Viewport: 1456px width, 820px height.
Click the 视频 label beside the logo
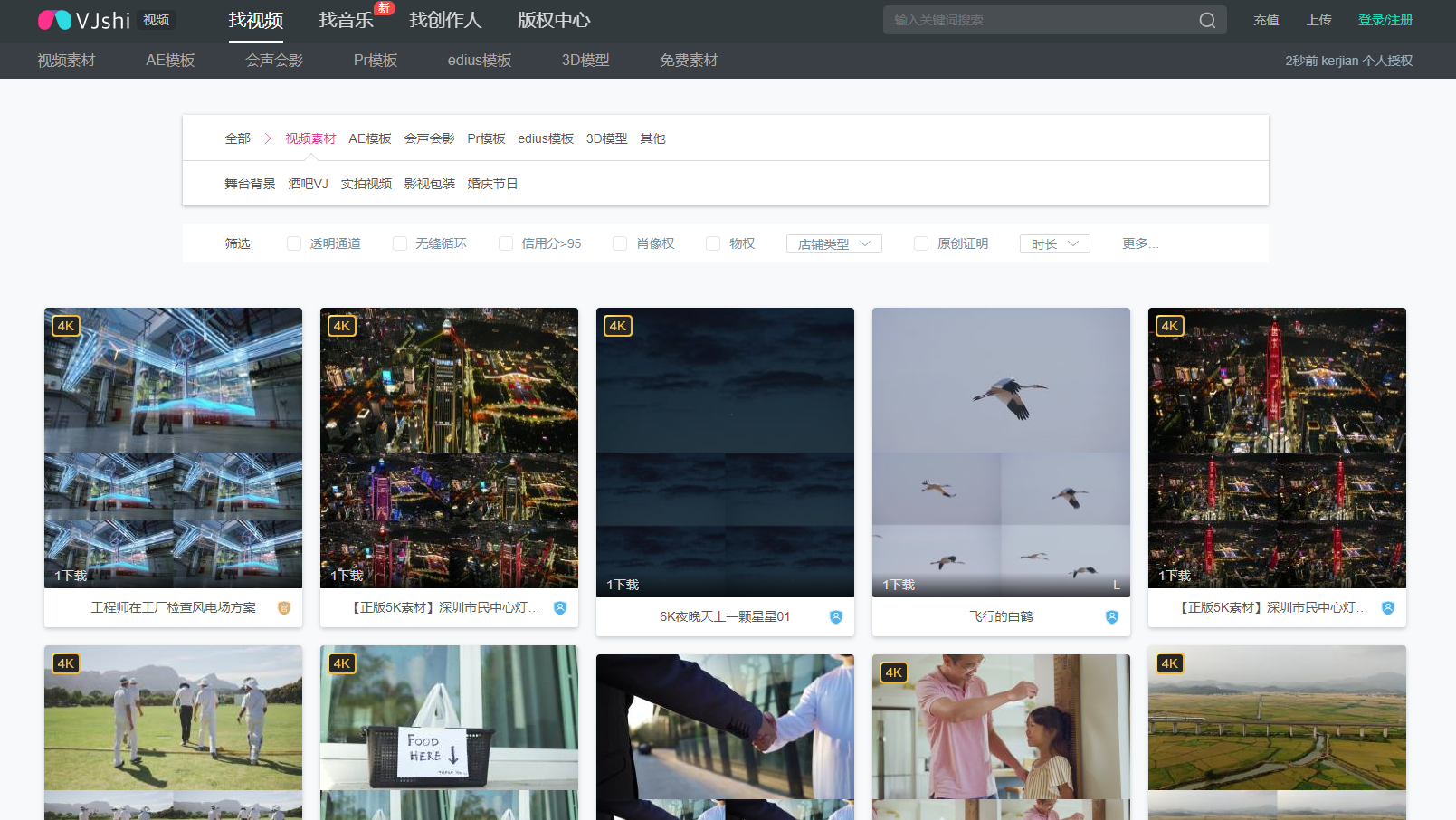click(x=154, y=19)
